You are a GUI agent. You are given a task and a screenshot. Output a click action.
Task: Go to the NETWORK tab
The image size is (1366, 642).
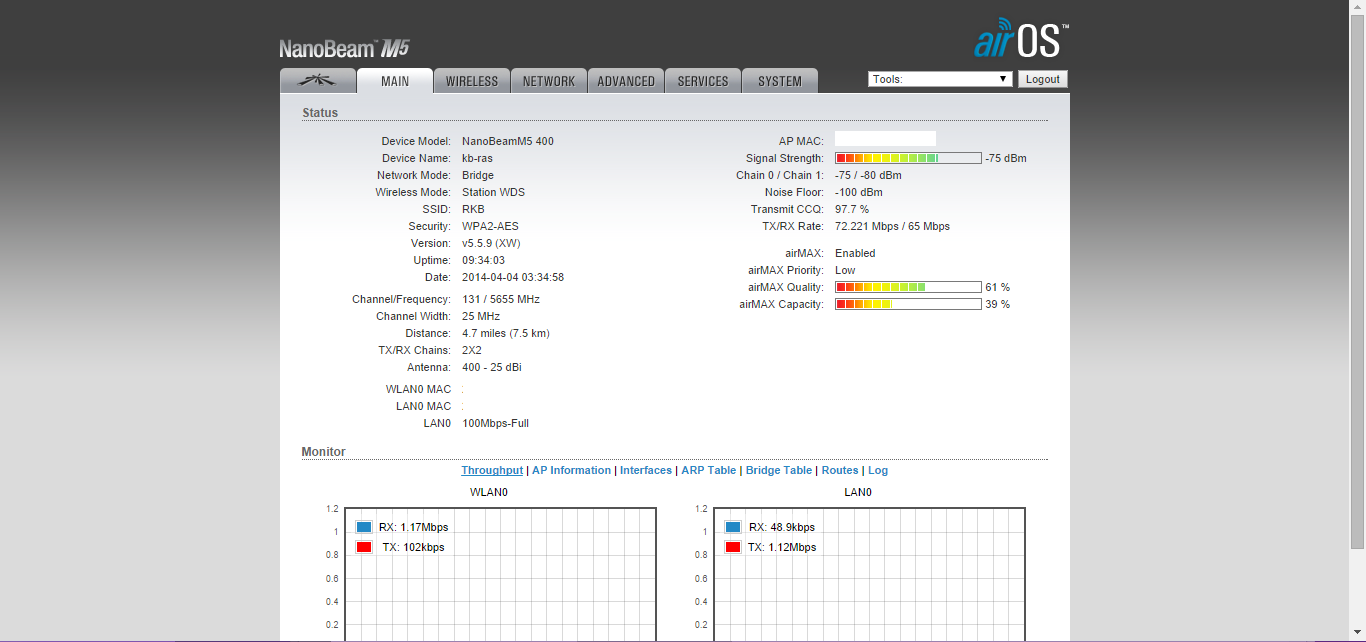coord(549,81)
